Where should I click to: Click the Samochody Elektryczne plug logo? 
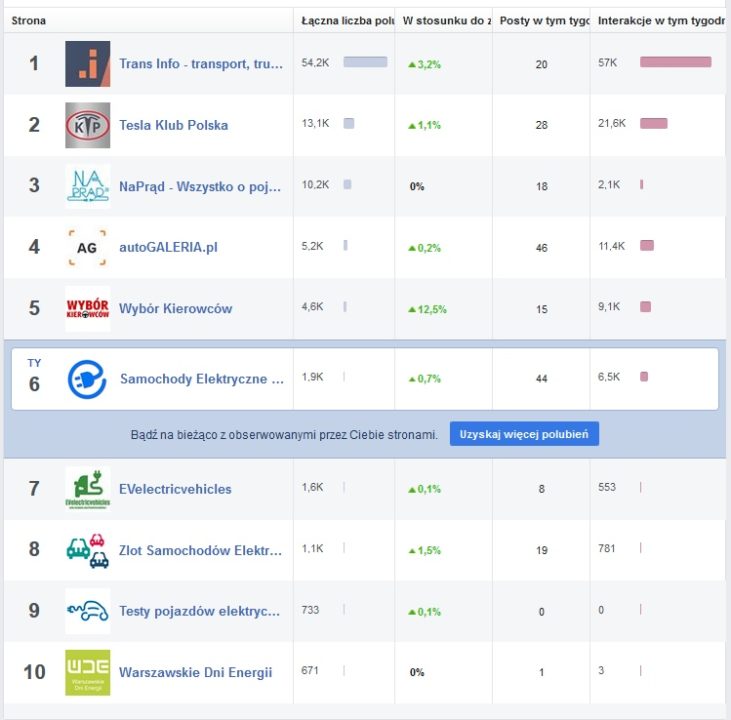tap(87, 379)
